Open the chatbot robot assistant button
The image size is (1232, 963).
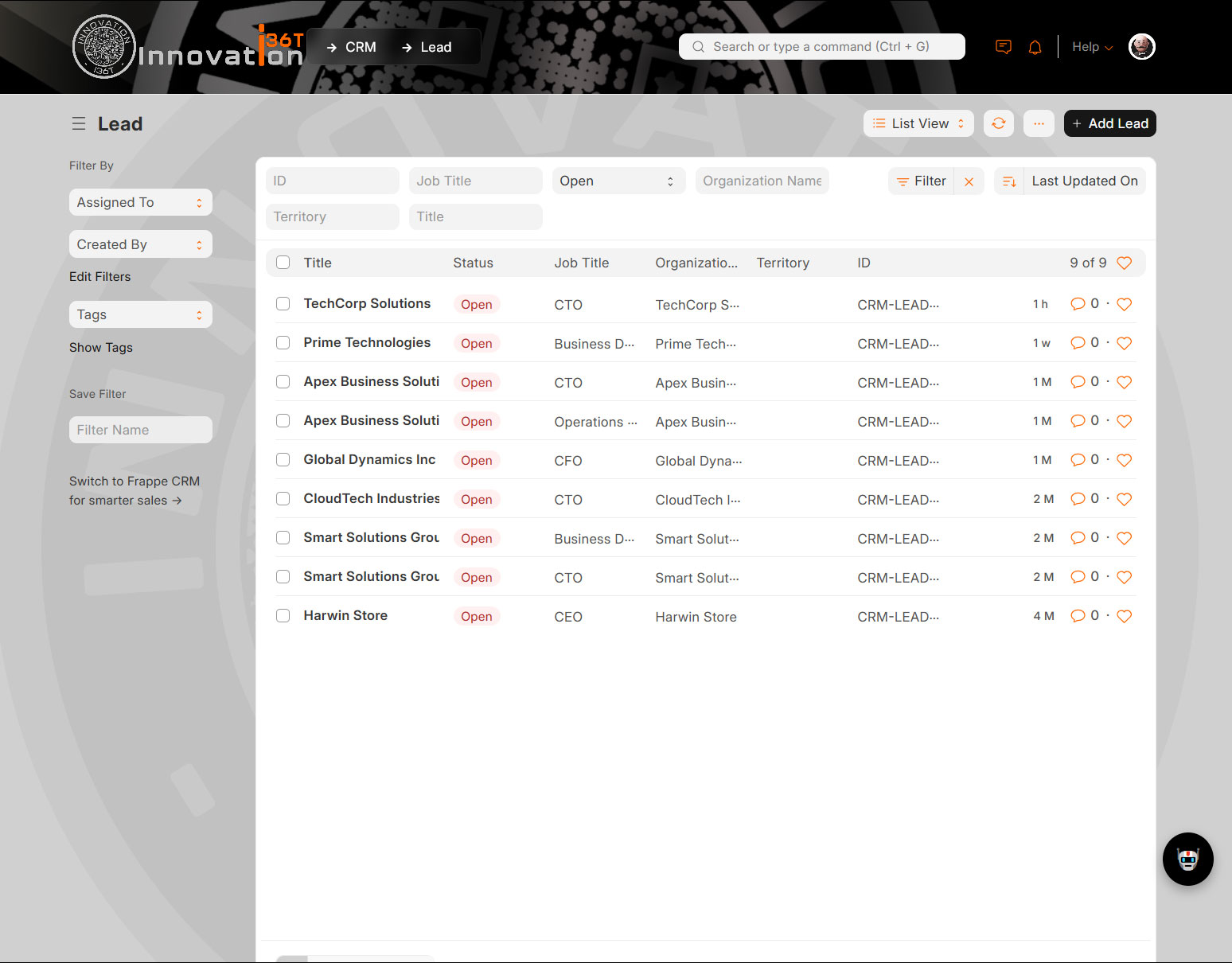point(1187,859)
